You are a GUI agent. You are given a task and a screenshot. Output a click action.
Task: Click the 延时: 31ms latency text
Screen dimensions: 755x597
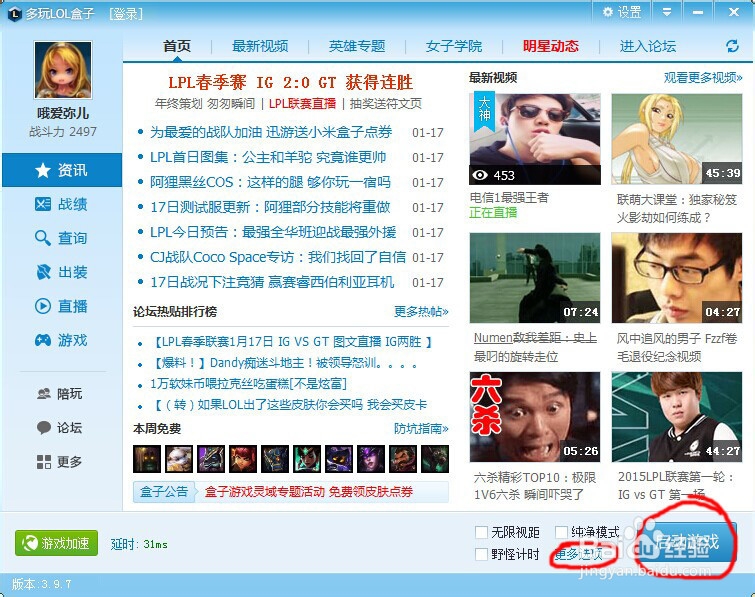(139, 544)
